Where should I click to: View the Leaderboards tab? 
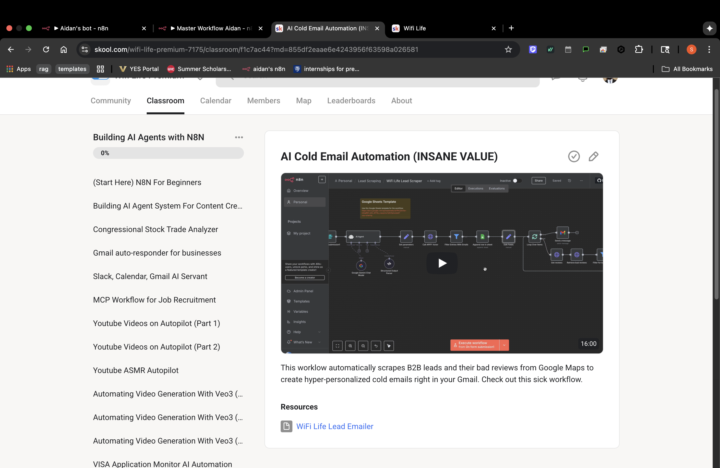(x=351, y=101)
